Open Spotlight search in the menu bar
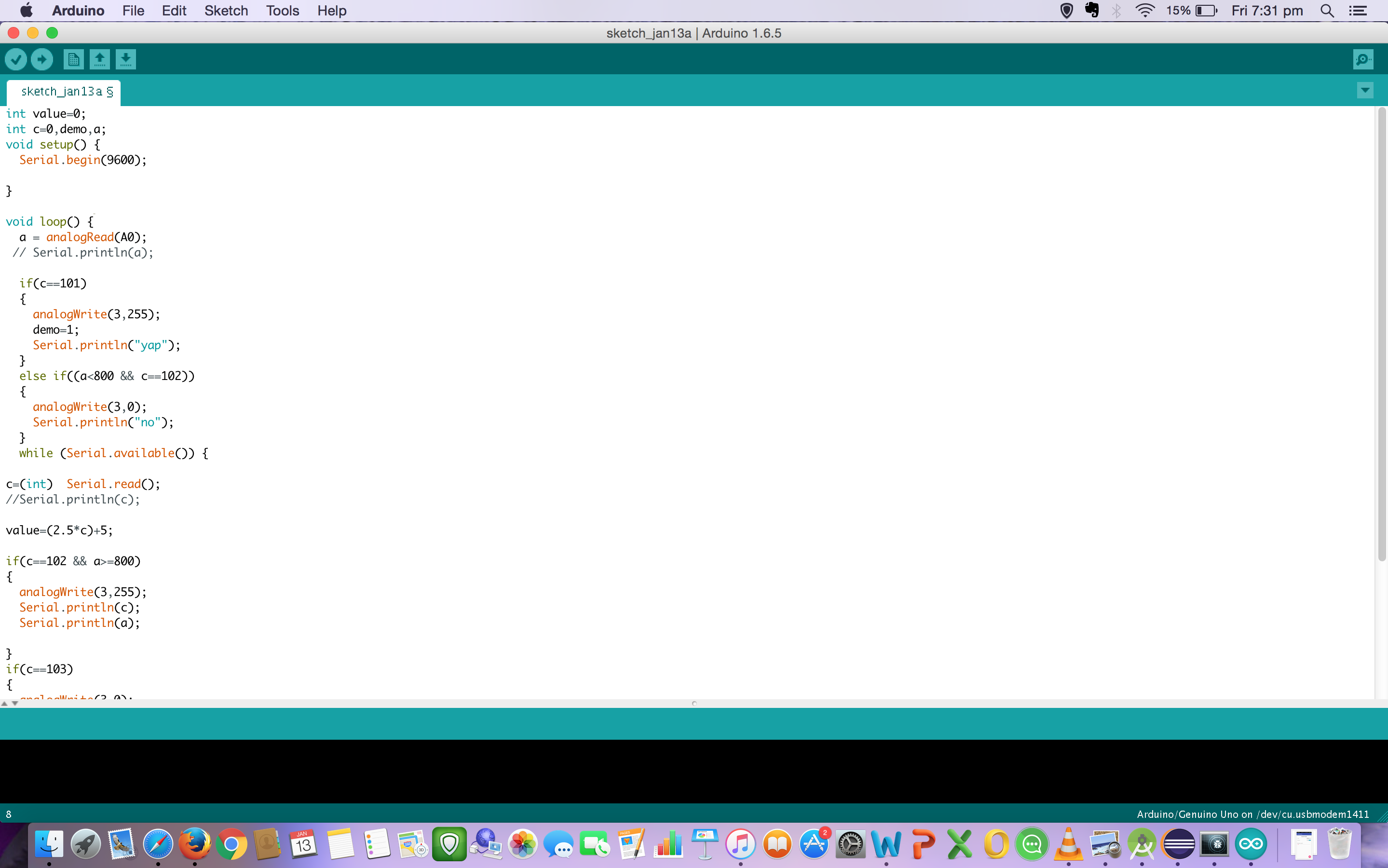 tap(1327, 10)
